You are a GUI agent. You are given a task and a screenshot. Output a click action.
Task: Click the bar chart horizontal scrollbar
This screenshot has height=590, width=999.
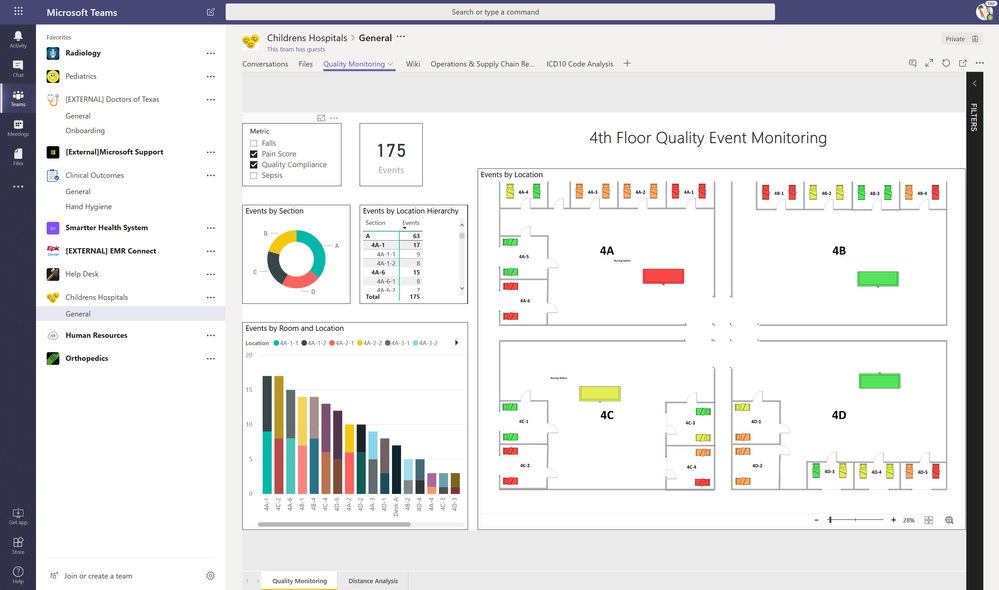(x=334, y=524)
